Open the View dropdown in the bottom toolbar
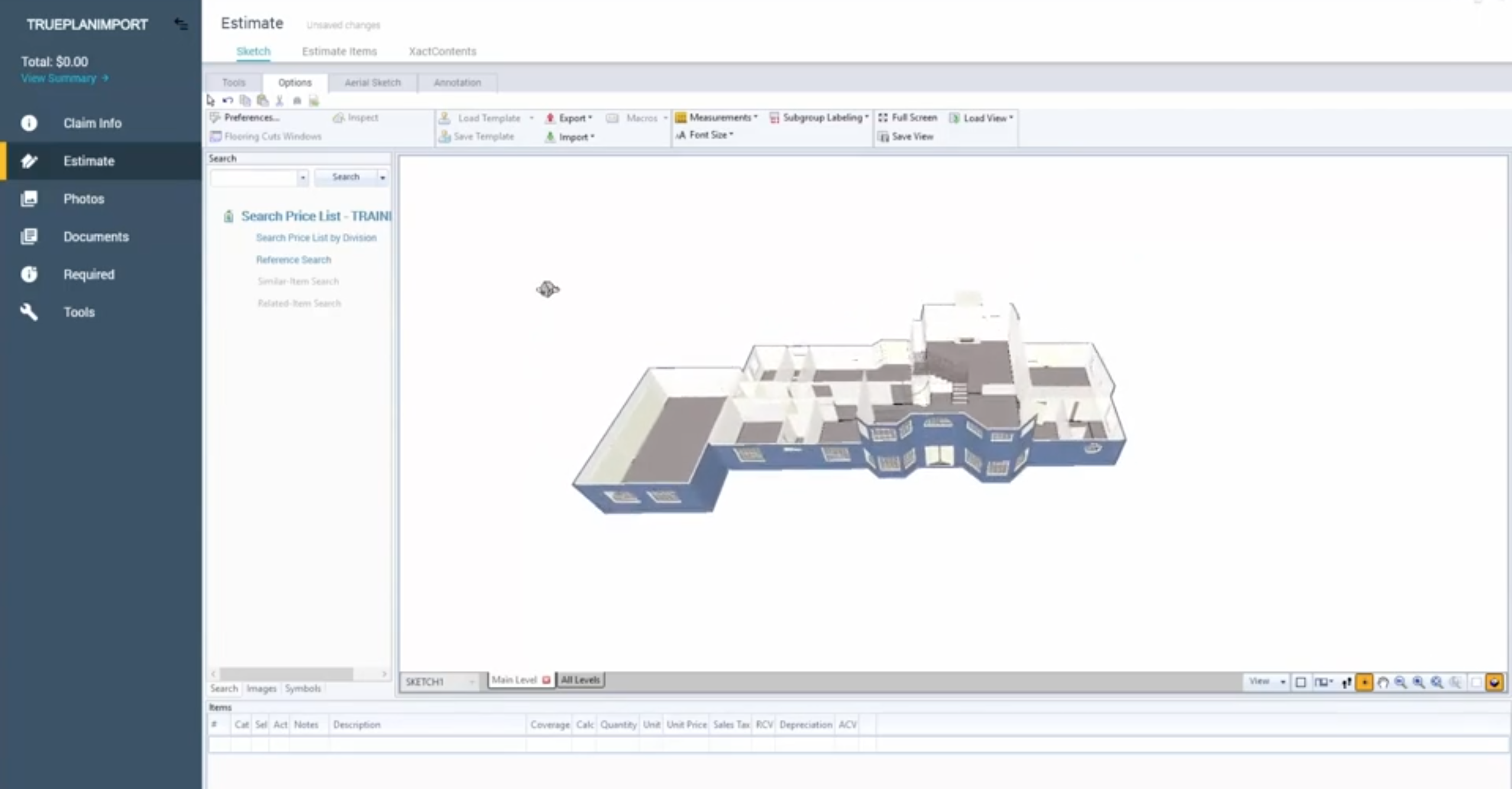This screenshot has height=789, width=1512. (1266, 681)
